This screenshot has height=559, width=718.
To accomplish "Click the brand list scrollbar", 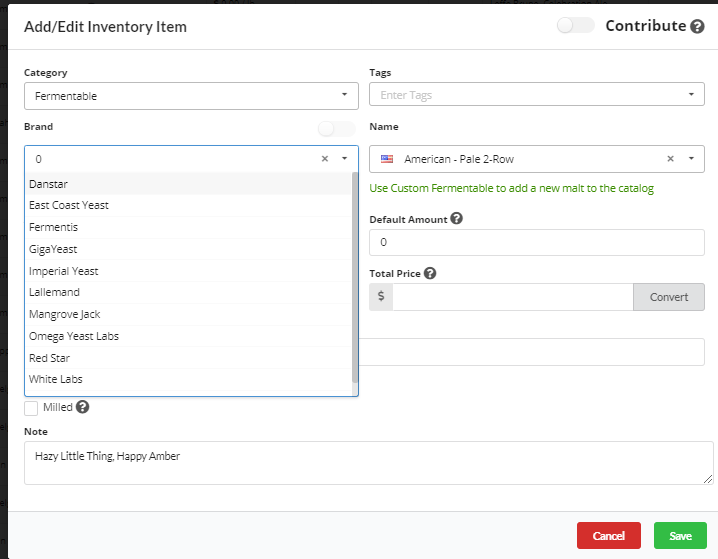I will coord(354,277).
